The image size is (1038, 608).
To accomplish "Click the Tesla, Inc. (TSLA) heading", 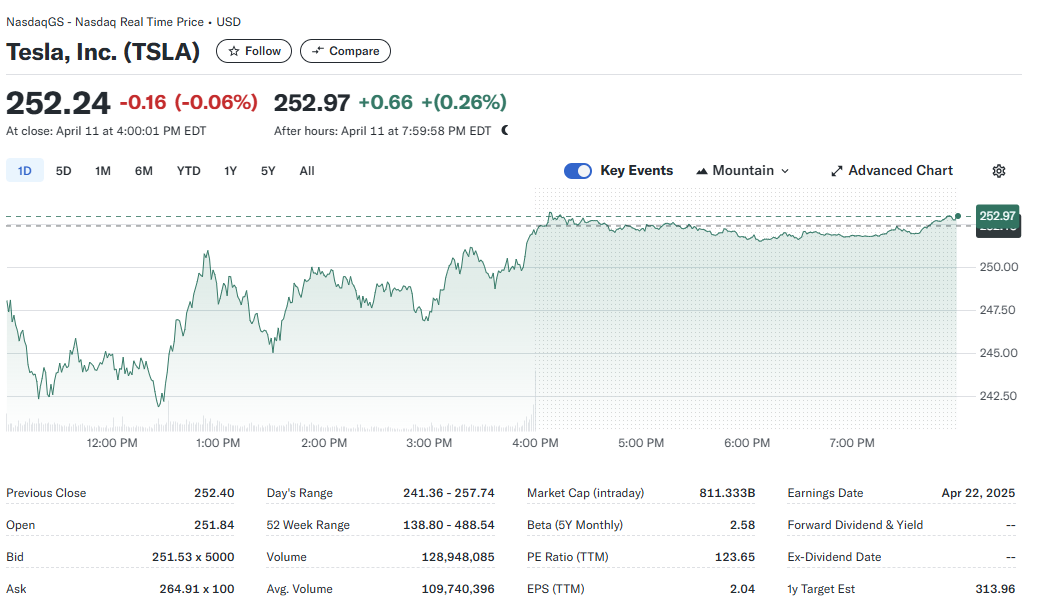I will (x=103, y=52).
